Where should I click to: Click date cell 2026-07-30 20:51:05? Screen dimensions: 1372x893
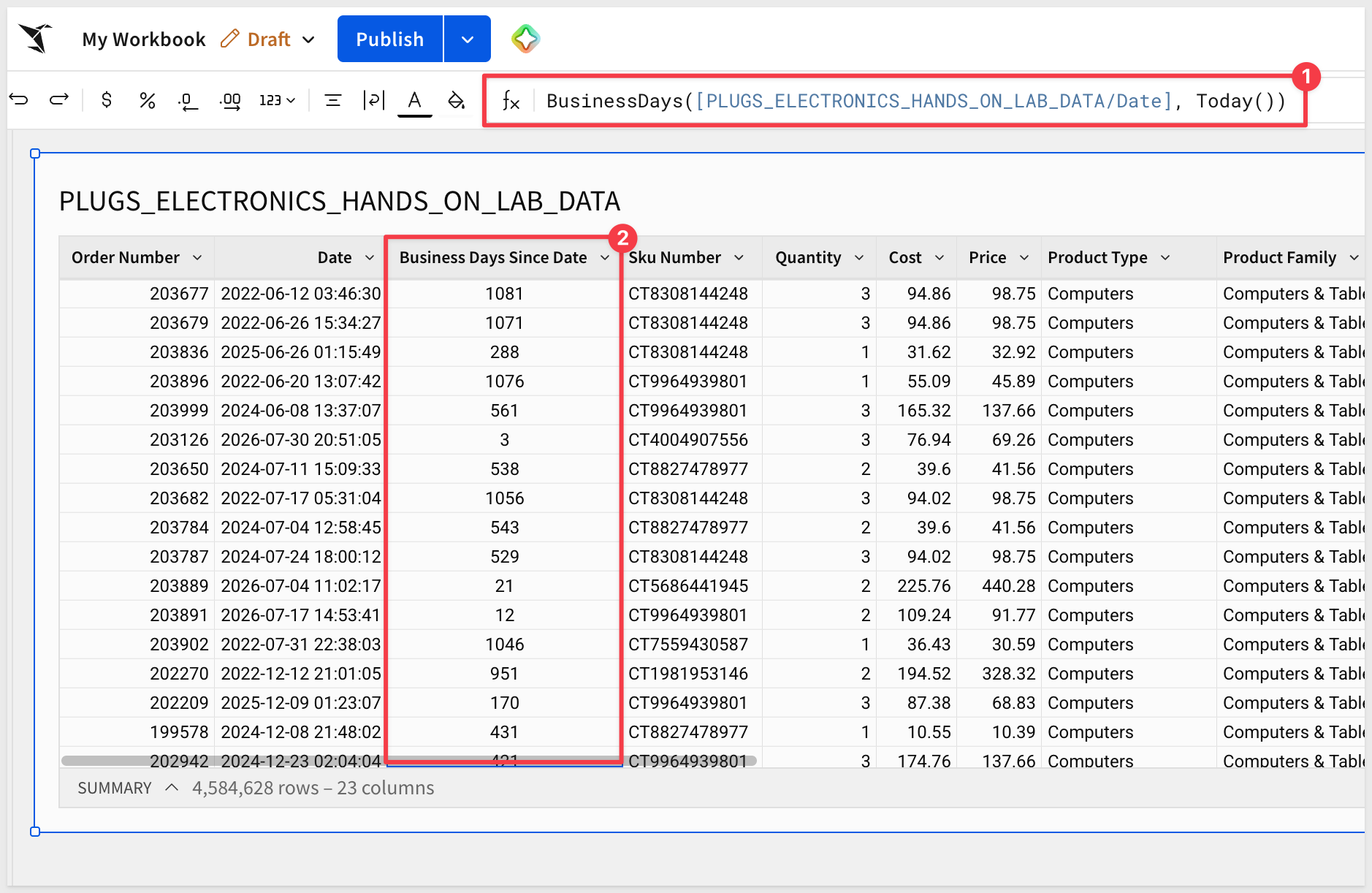tap(301, 440)
